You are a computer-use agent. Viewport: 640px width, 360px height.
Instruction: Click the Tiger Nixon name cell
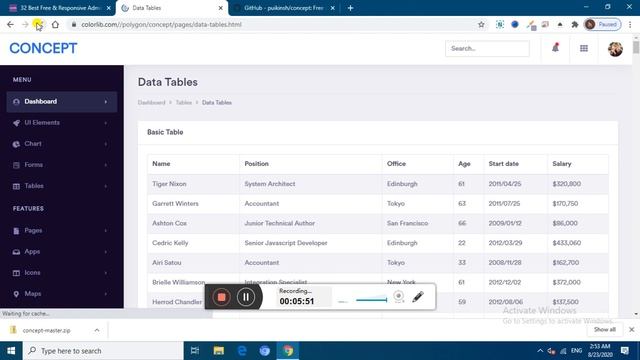(x=193, y=184)
